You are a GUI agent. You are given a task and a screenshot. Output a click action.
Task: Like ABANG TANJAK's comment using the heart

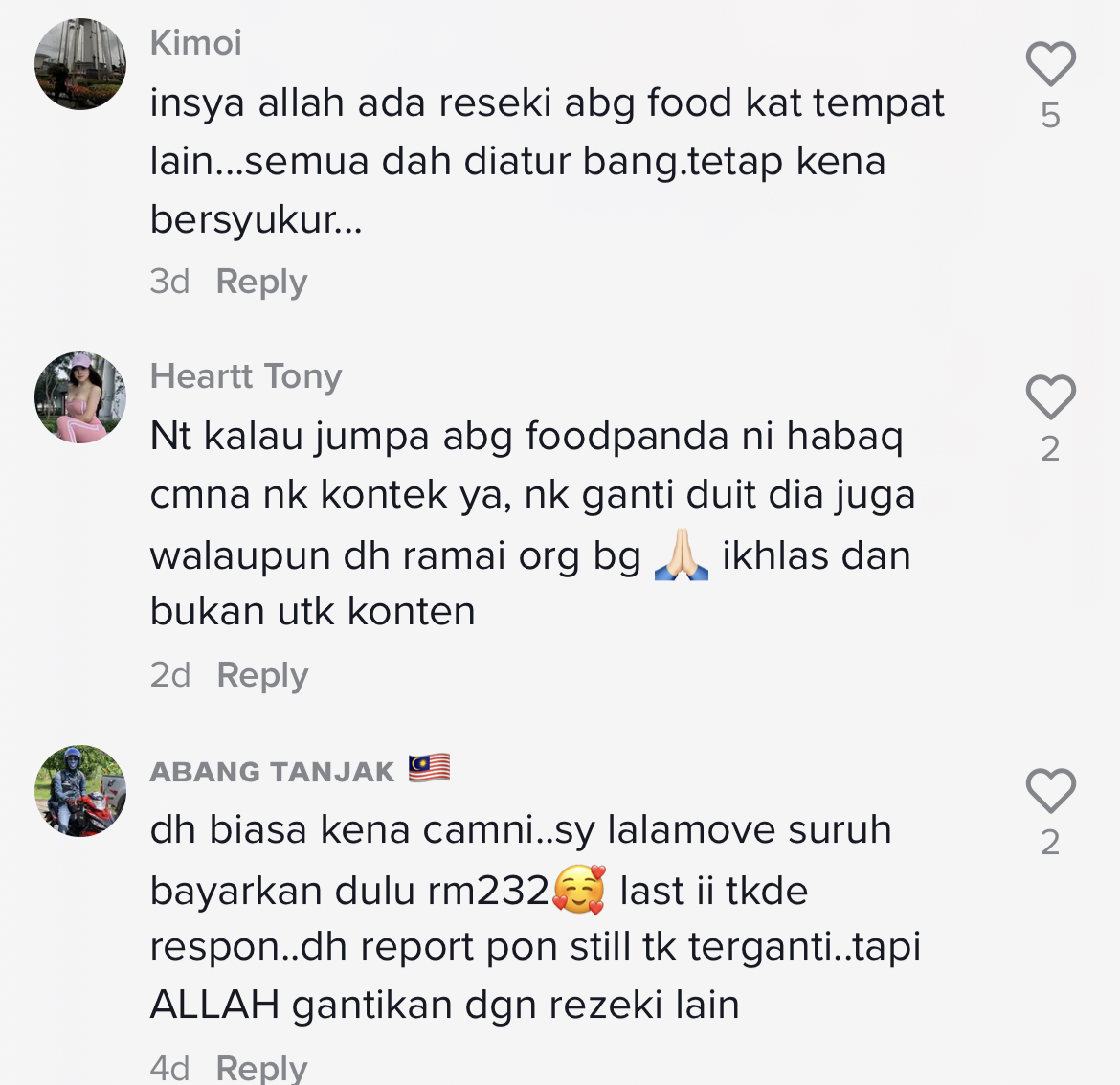point(1051,790)
